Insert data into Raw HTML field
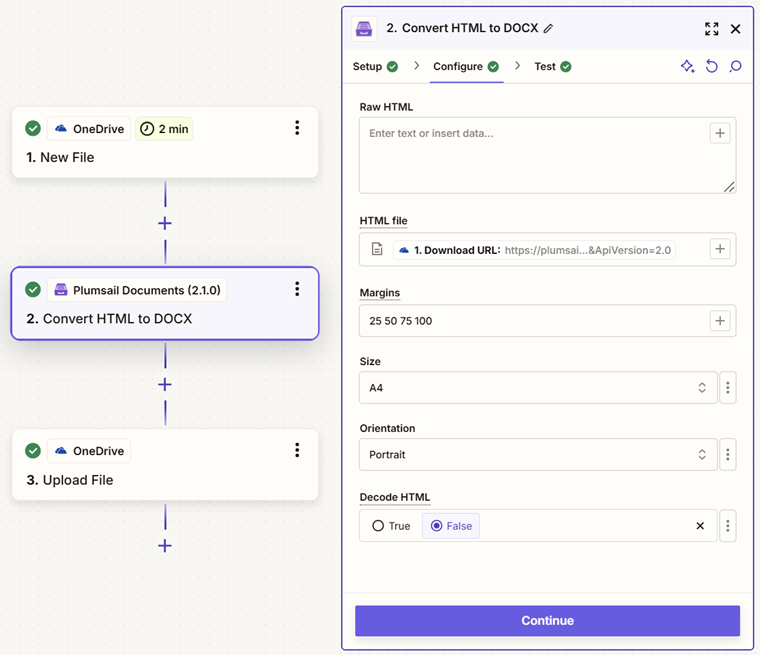760x655 pixels. [720, 133]
